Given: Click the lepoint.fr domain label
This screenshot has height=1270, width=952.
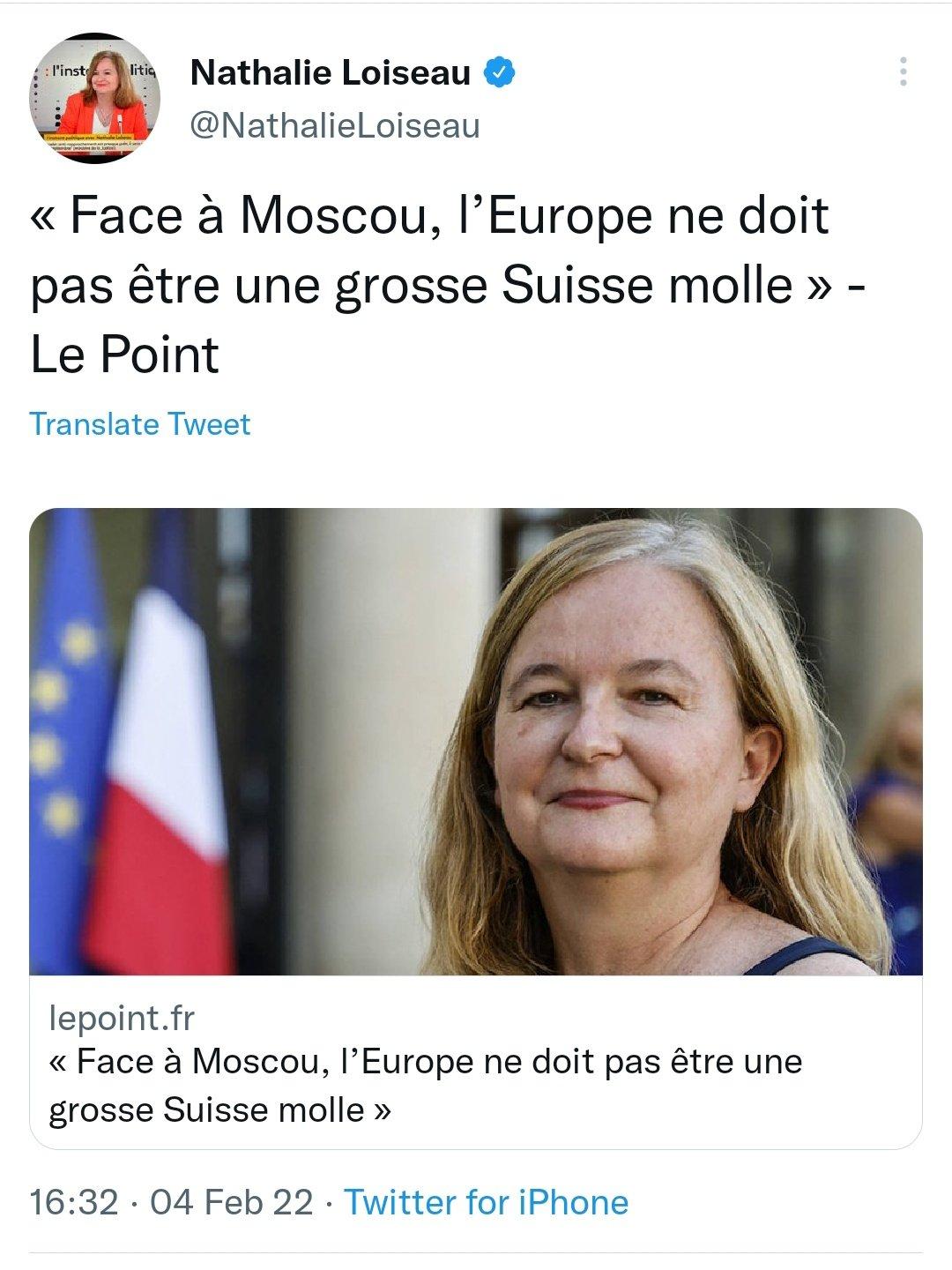Looking at the screenshot, I should coord(122,1019).
